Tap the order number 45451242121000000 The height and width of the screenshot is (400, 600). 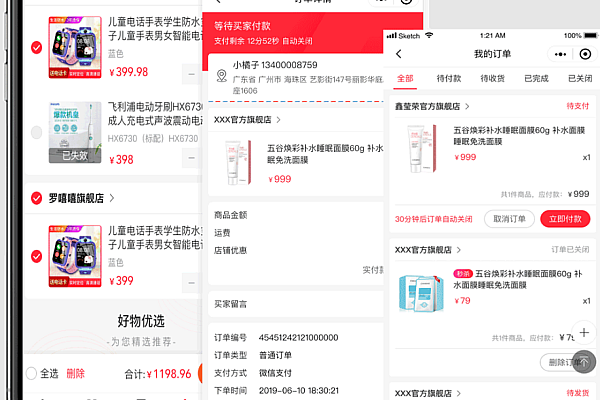tap(298, 338)
